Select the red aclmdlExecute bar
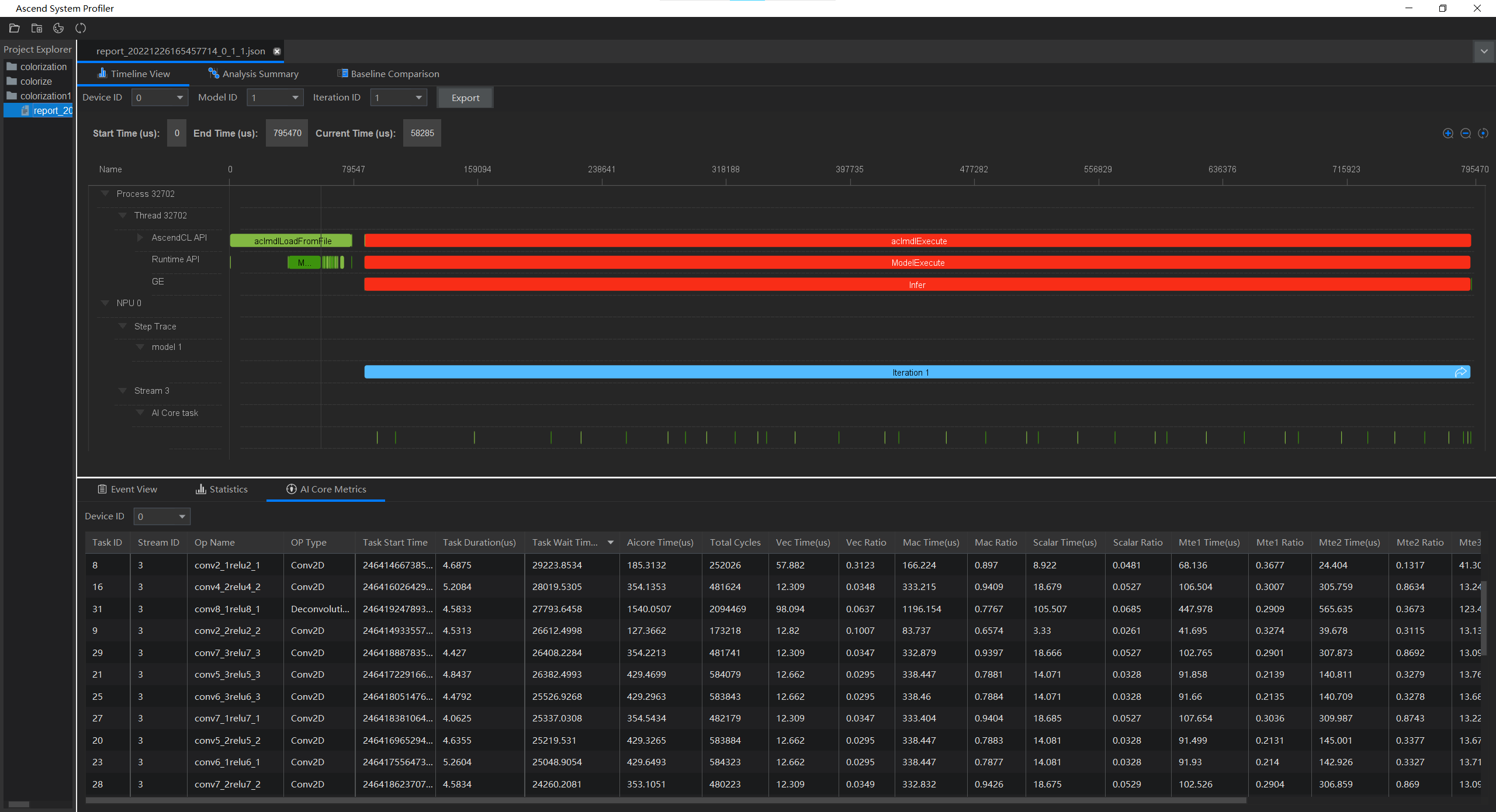Viewport: 1496px width, 812px height. 917,241
